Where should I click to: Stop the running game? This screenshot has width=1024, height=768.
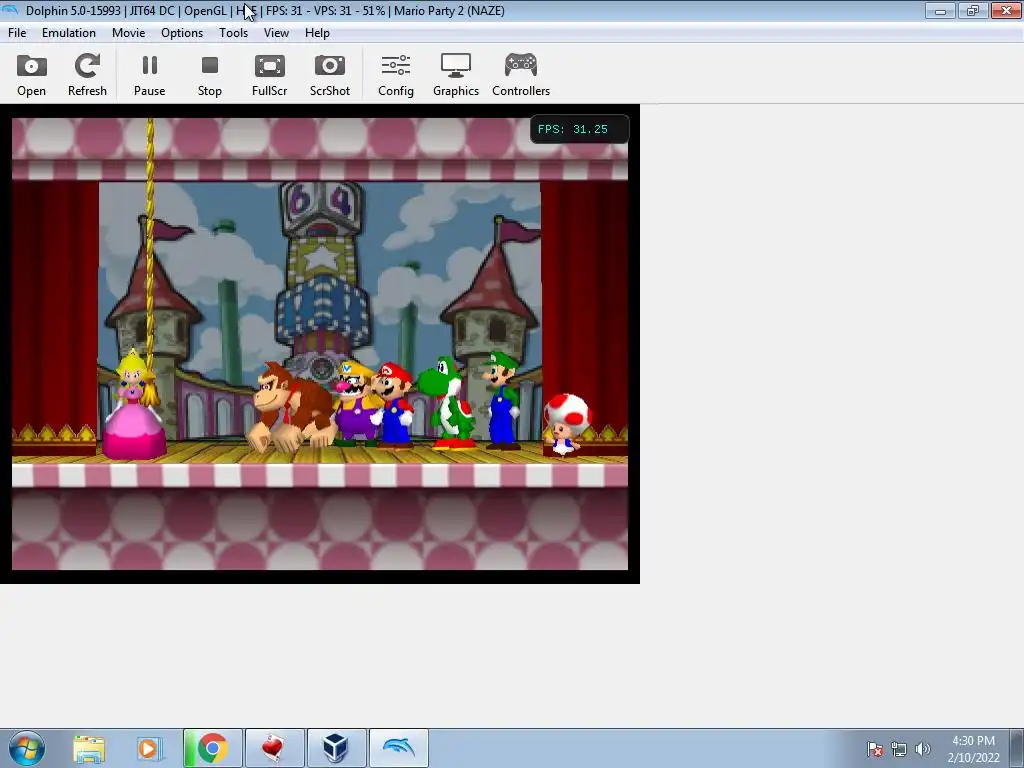(x=210, y=75)
